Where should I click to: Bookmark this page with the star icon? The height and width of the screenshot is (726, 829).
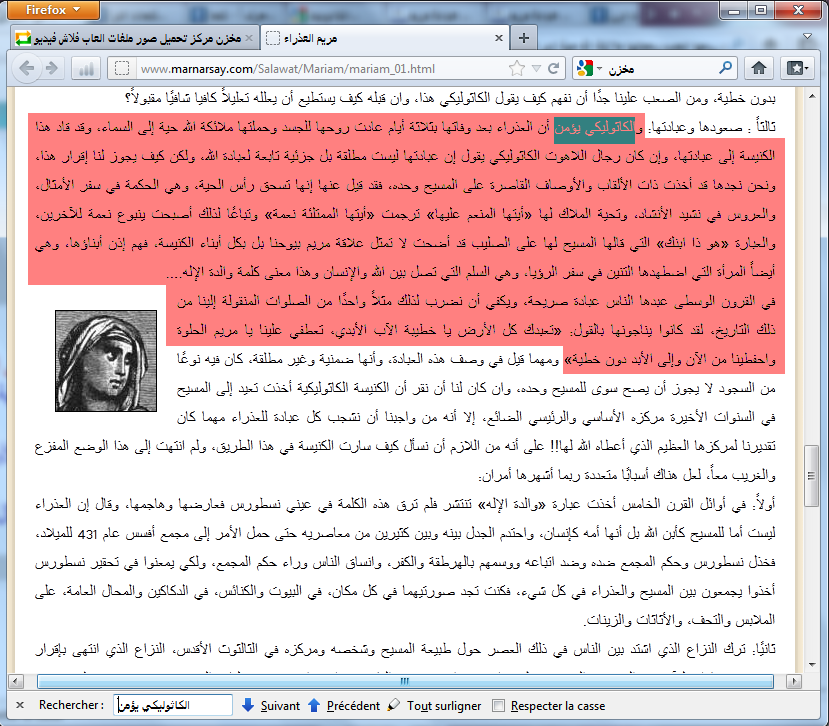[x=516, y=69]
